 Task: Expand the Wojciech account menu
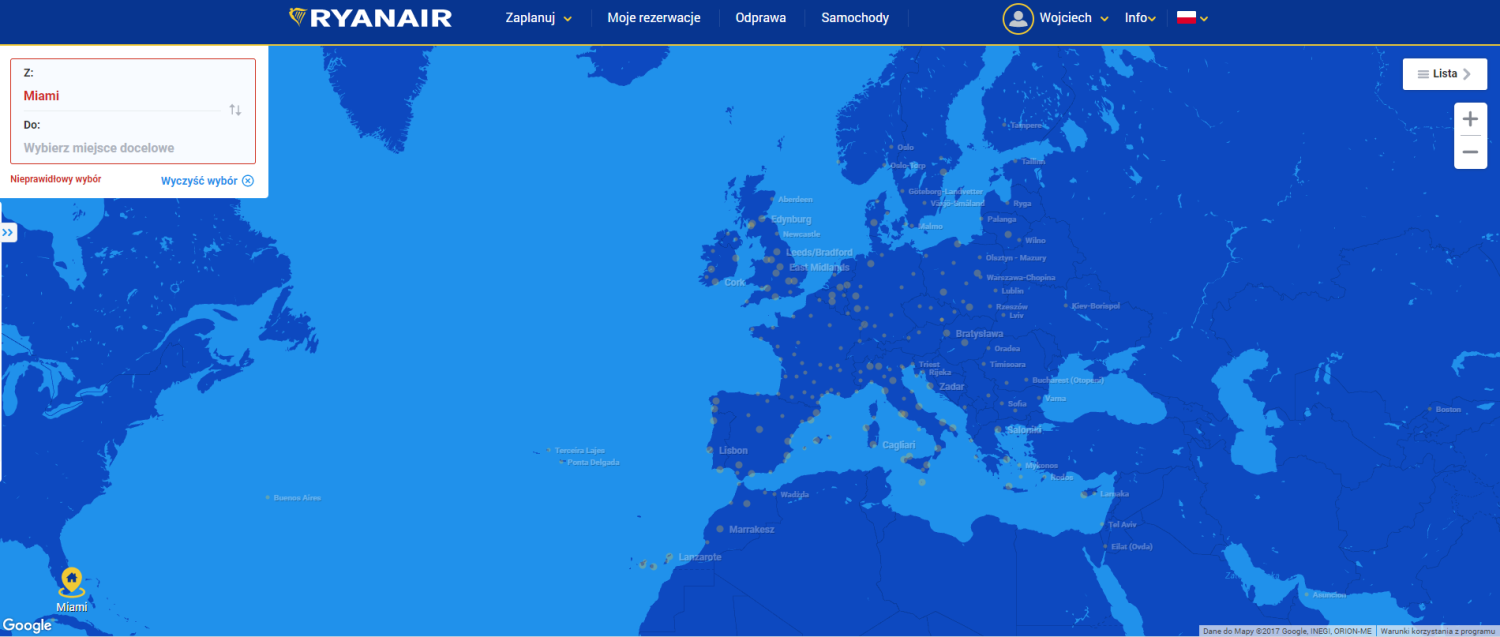pyautogui.click(x=1074, y=18)
